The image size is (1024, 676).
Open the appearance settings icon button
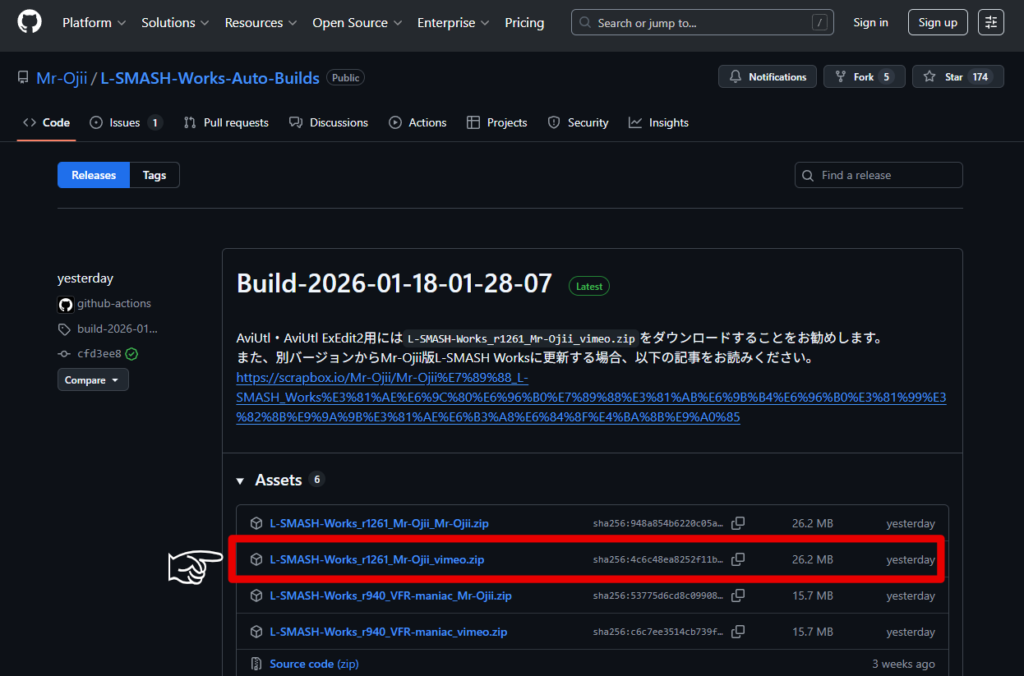coord(991,22)
